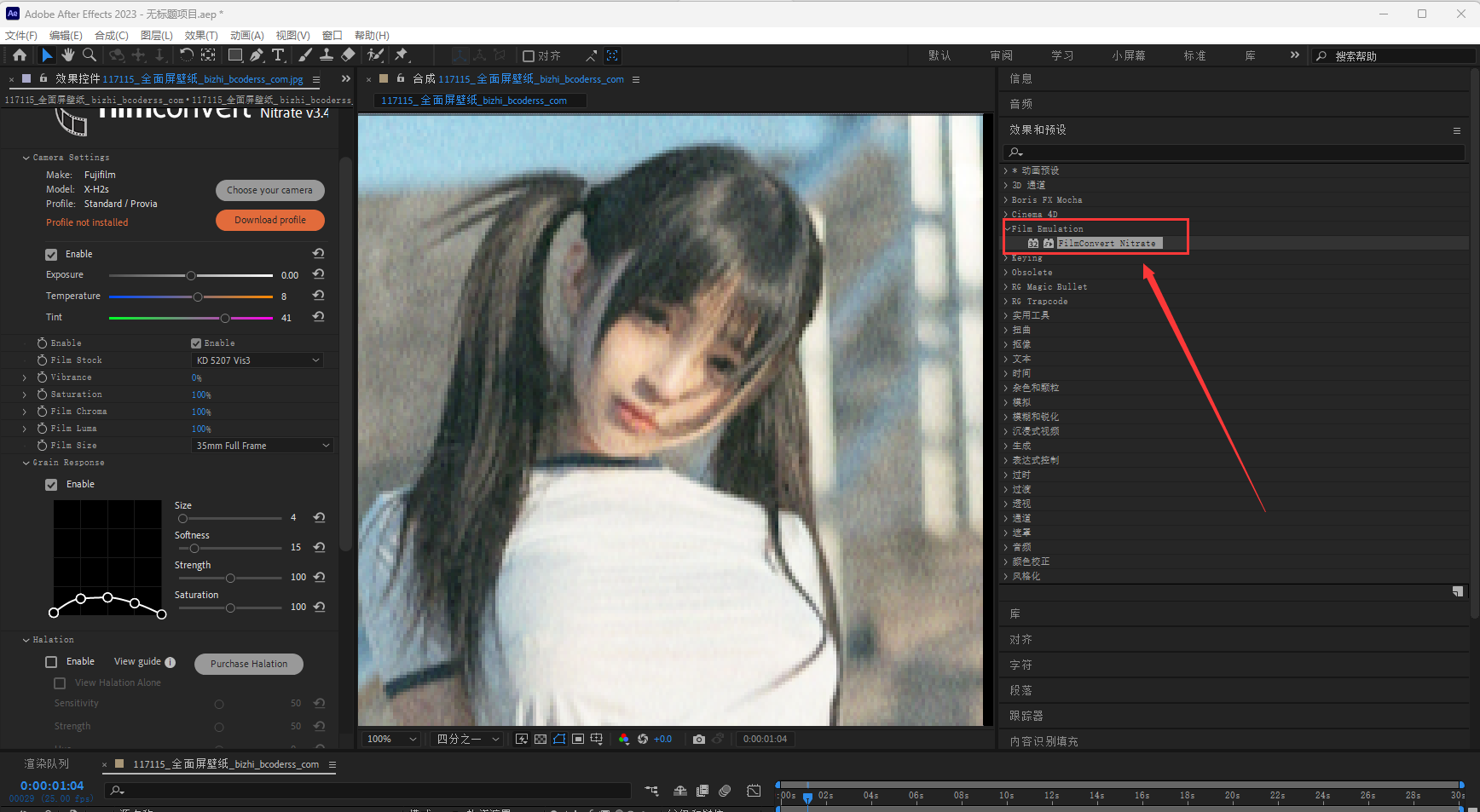The image size is (1480, 812).
Task: Select the Selection tool in toolbar
Action: 46,55
